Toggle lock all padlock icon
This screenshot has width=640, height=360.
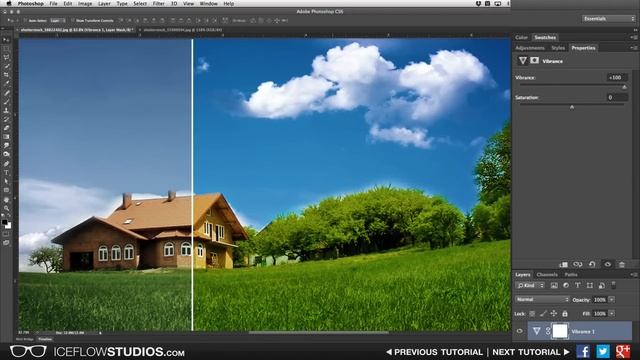(x=565, y=313)
